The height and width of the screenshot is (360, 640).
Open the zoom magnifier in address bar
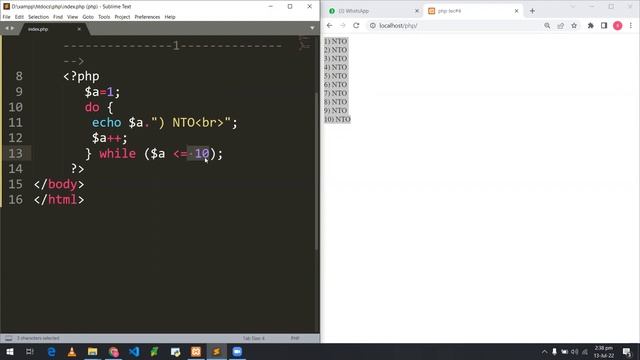coord(547,26)
